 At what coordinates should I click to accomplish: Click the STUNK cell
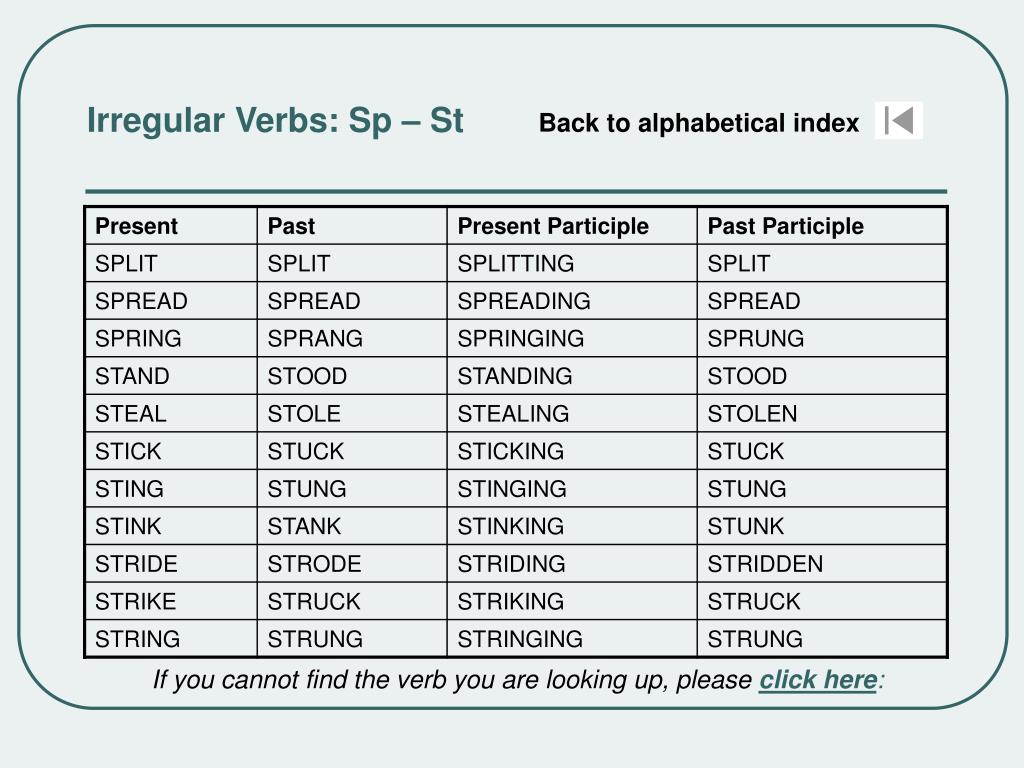tap(822, 526)
